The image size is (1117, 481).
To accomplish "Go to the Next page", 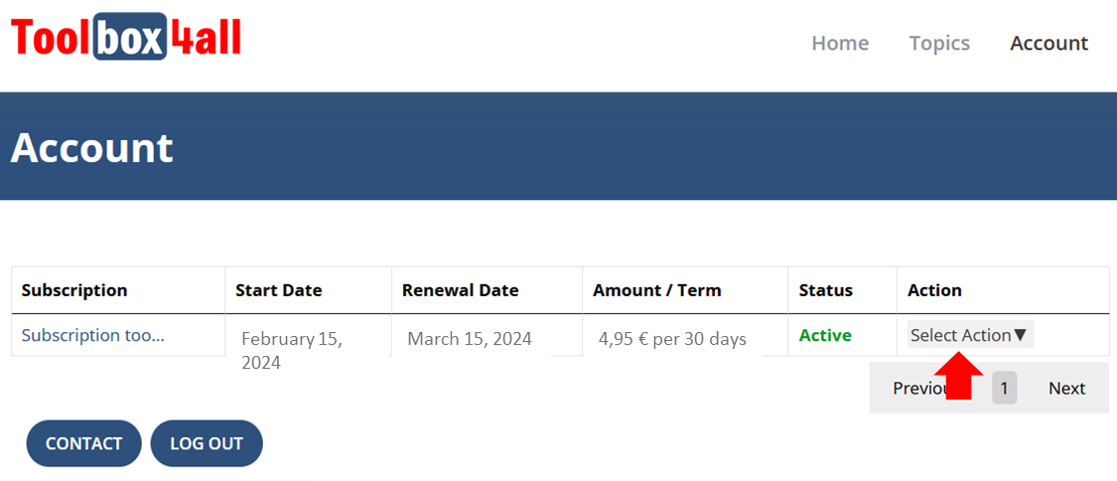I will point(1067,388).
